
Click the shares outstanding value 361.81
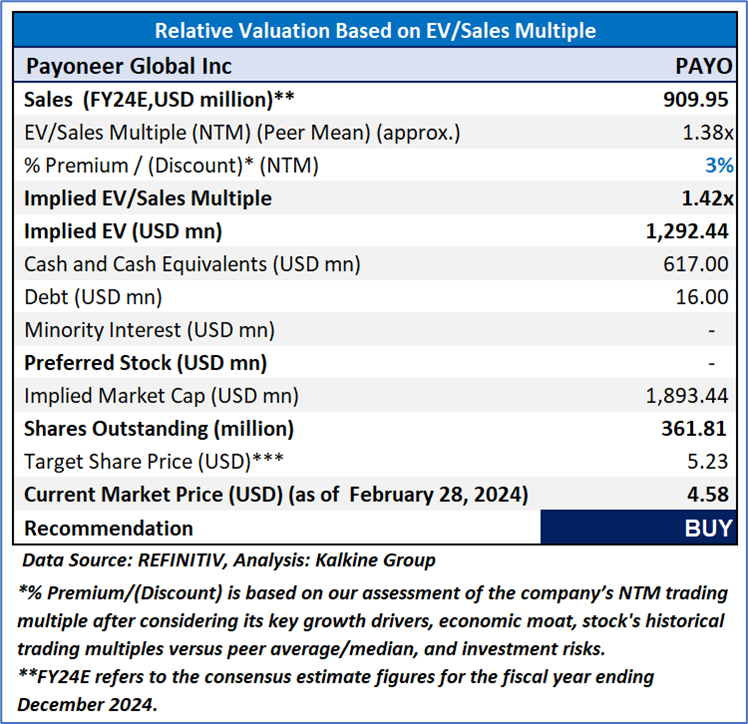click(694, 429)
